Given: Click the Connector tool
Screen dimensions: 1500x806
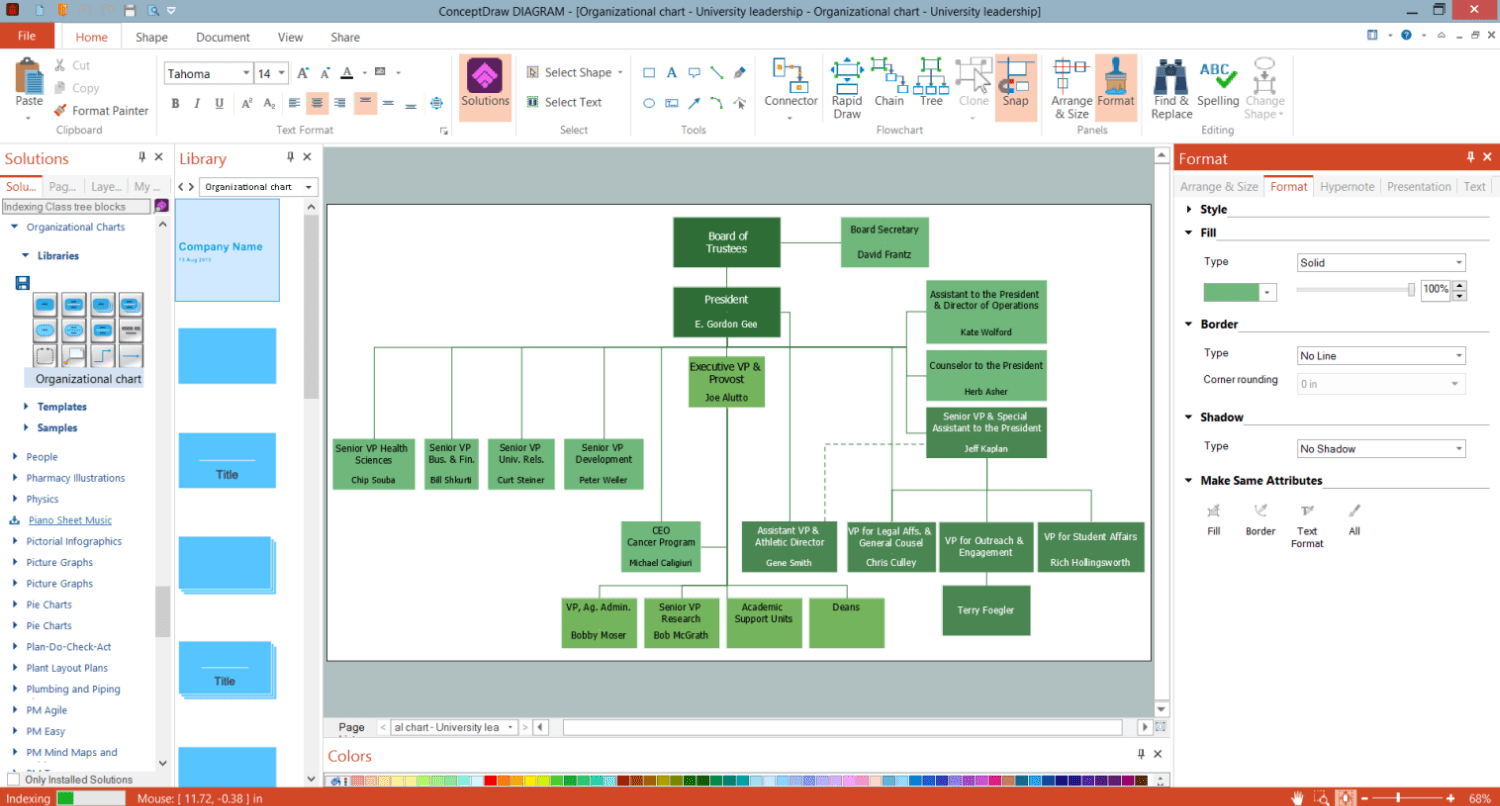Looking at the screenshot, I should click(791, 87).
